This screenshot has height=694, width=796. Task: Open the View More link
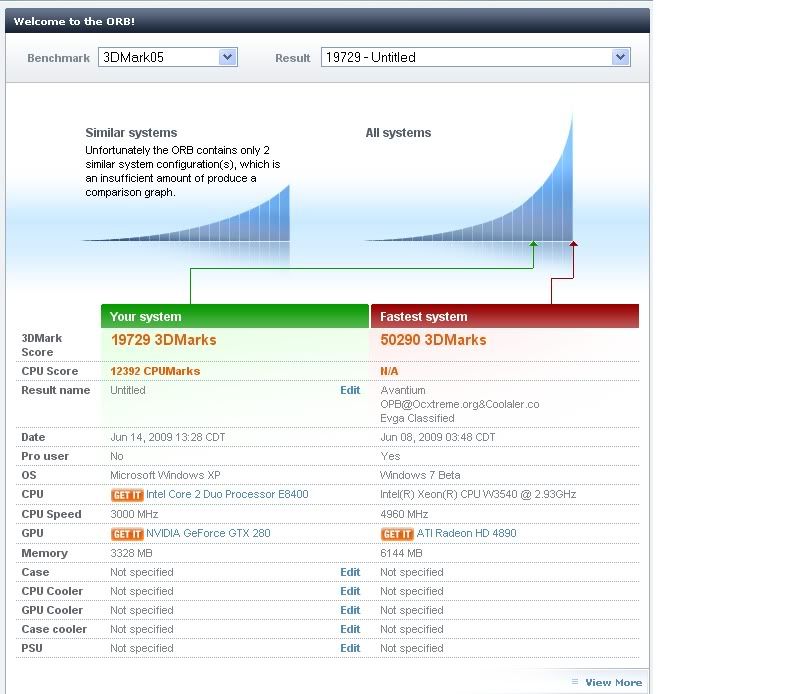click(x=613, y=682)
